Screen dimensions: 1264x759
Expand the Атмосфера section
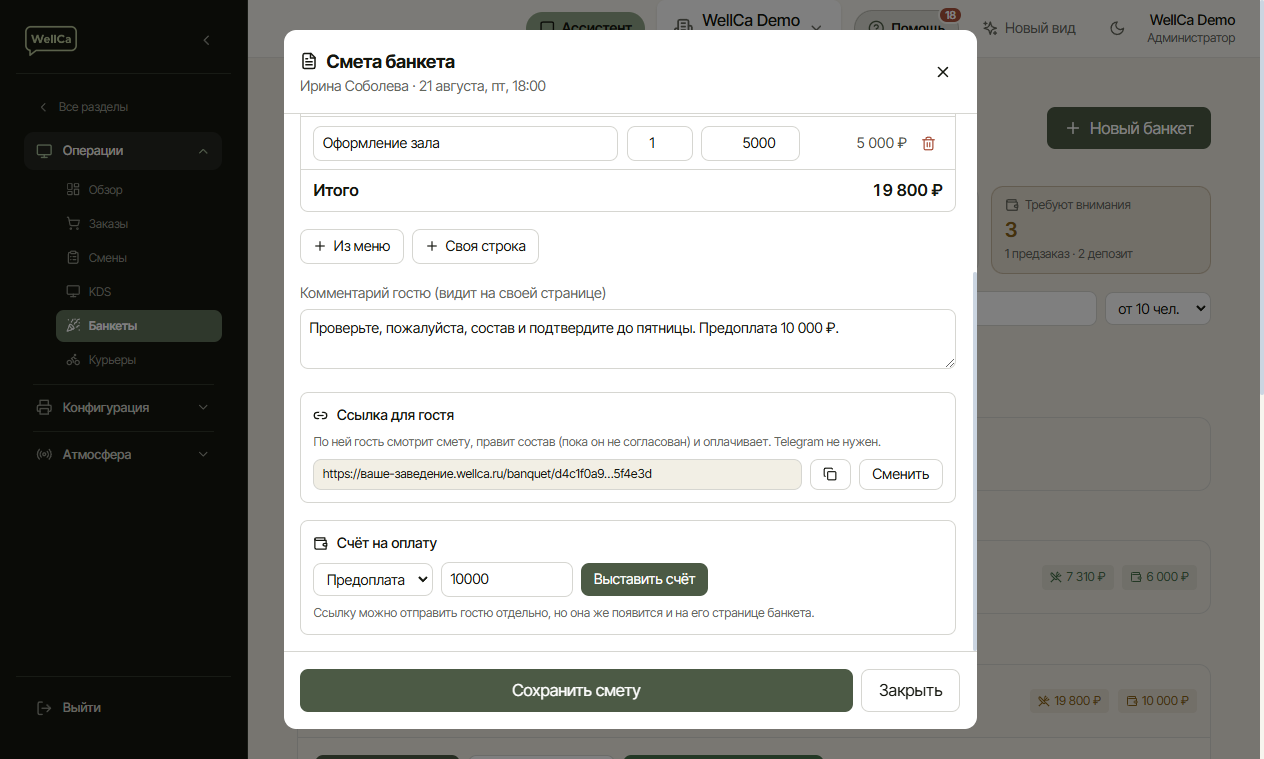tap(123, 455)
